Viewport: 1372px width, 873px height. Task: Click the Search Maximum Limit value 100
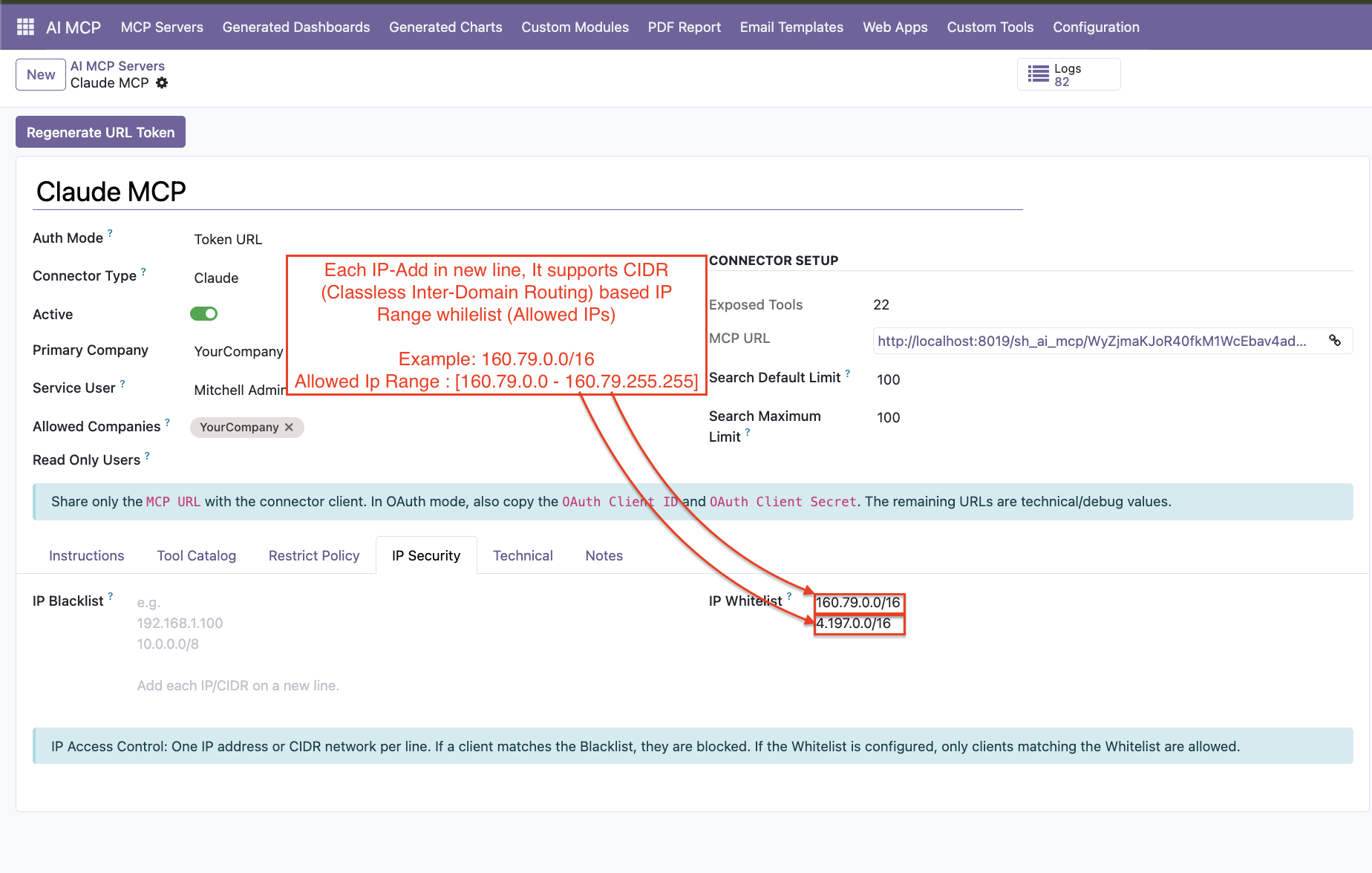(889, 417)
